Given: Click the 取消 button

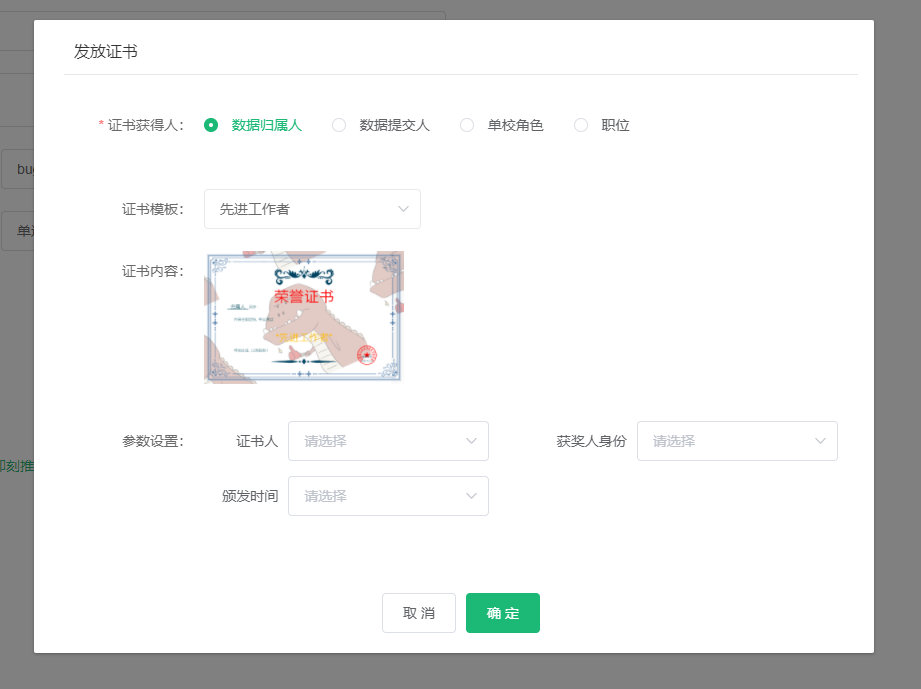Looking at the screenshot, I should pyautogui.click(x=419, y=613).
